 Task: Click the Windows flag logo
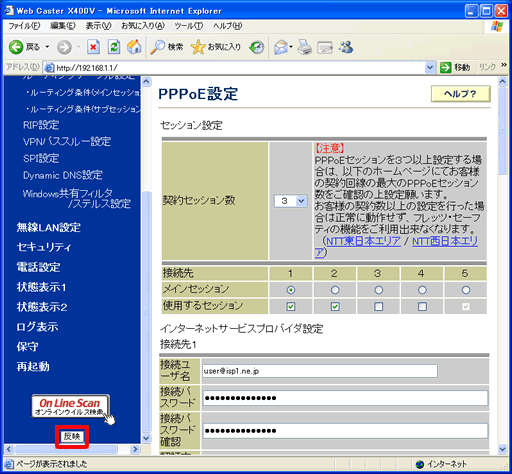point(497,26)
